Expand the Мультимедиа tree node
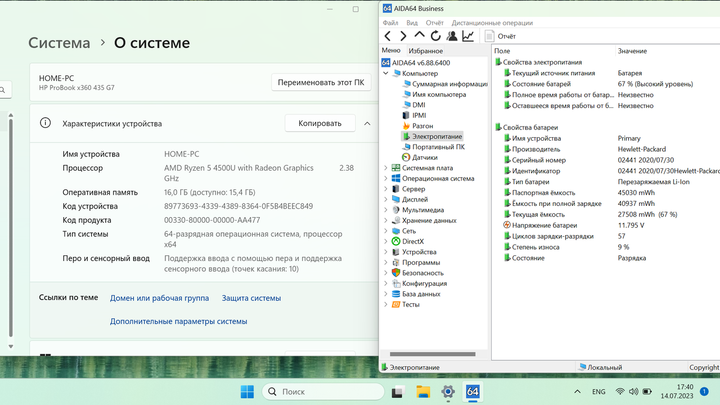 [386, 210]
